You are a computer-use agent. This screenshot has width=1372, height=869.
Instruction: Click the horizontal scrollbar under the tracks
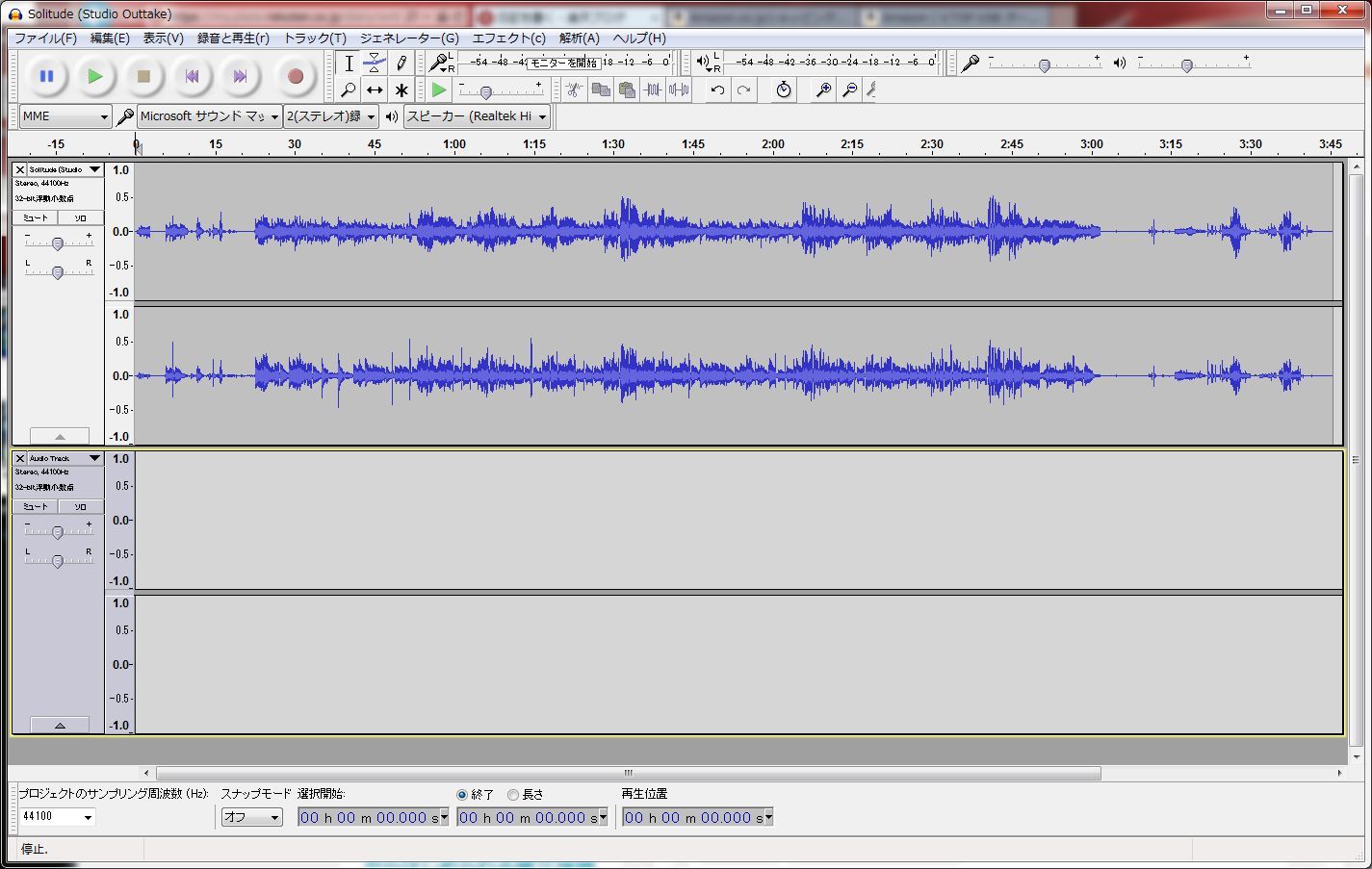coord(629,773)
